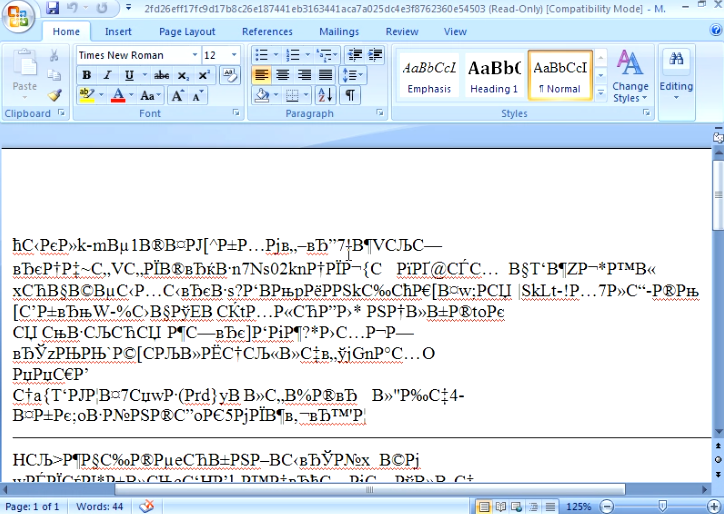724x514 pixels.
Task: Click the Sort icon in Paragraph group
Action: click(x=328, y=96)
